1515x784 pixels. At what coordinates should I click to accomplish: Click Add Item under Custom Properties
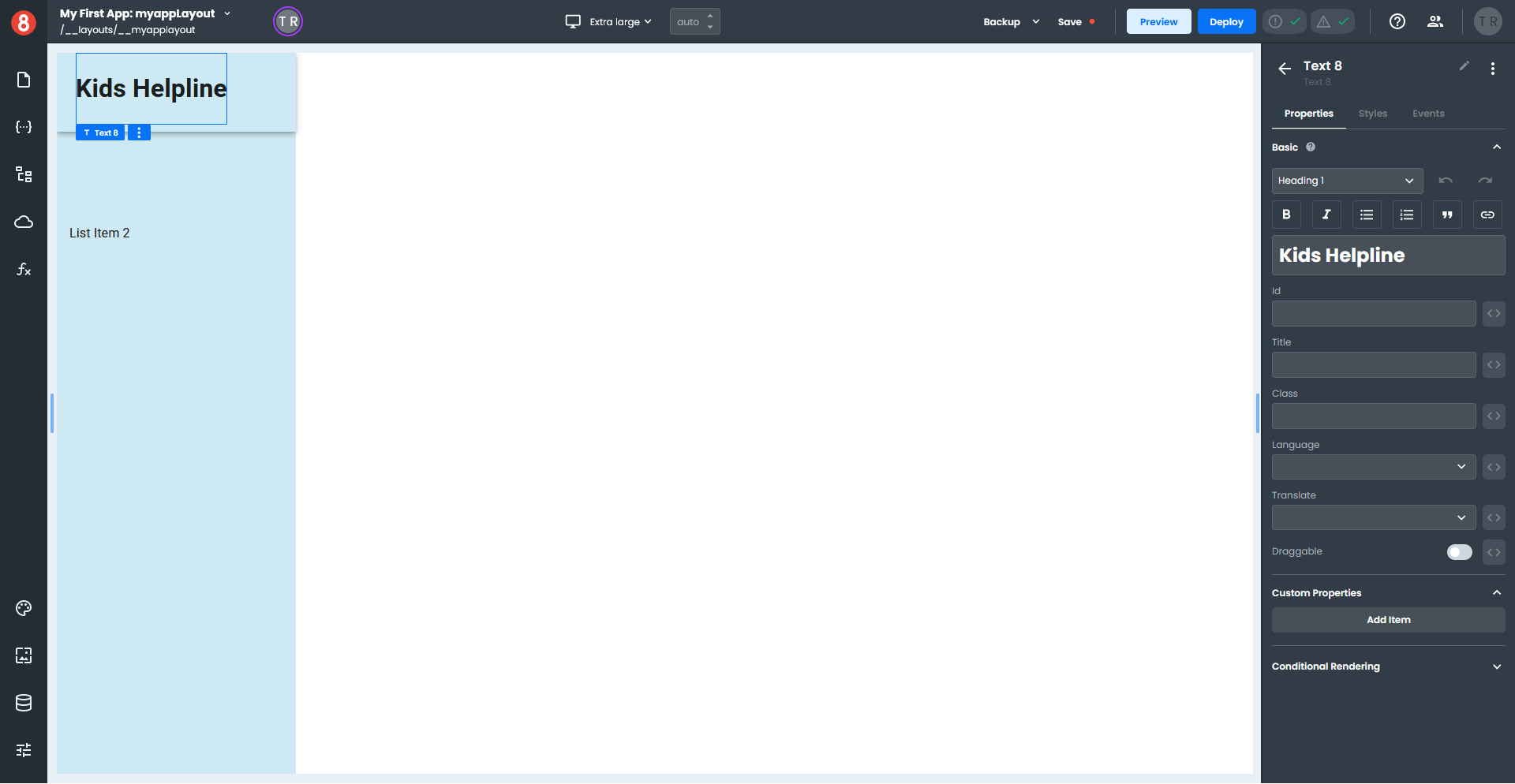(x=1387, y=620)
